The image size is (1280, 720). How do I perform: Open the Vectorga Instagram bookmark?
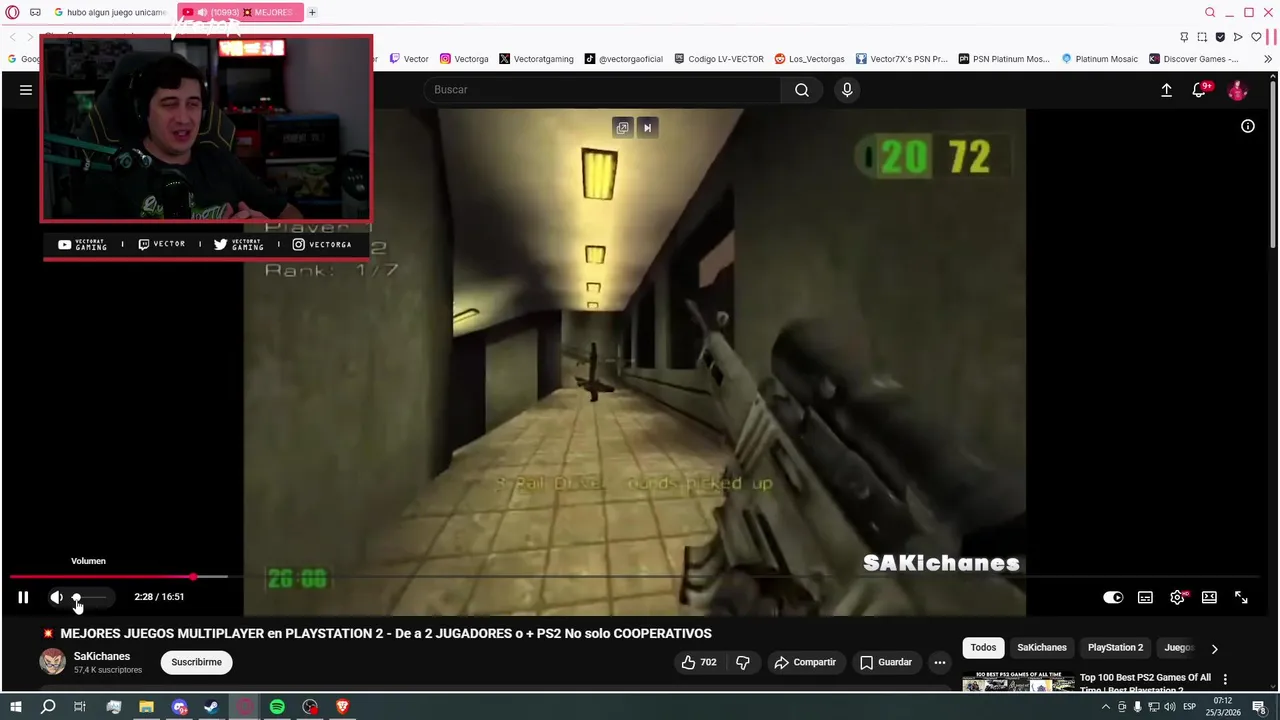click(464, 59)
